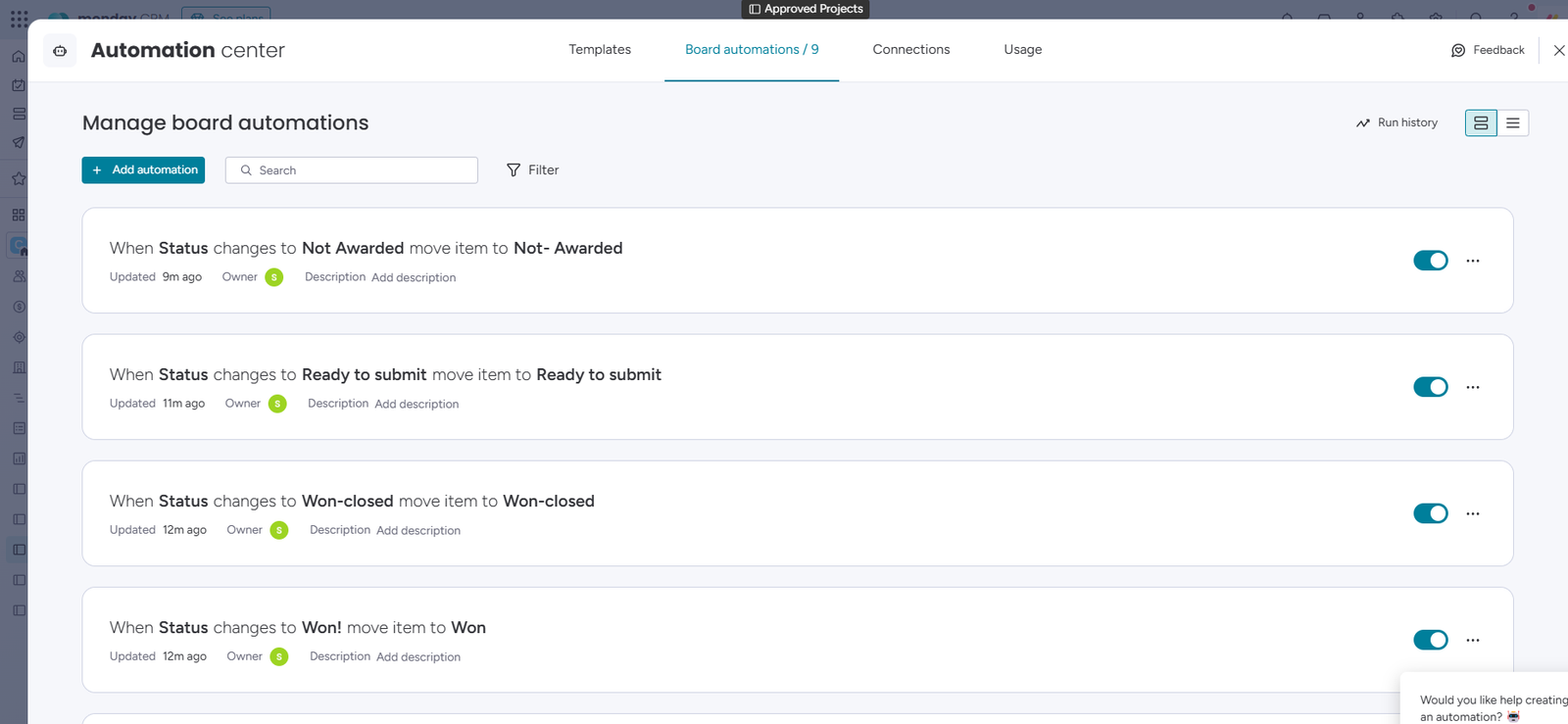
Task: Click the Filter funnel icon
Action: (x=514, y=170)
